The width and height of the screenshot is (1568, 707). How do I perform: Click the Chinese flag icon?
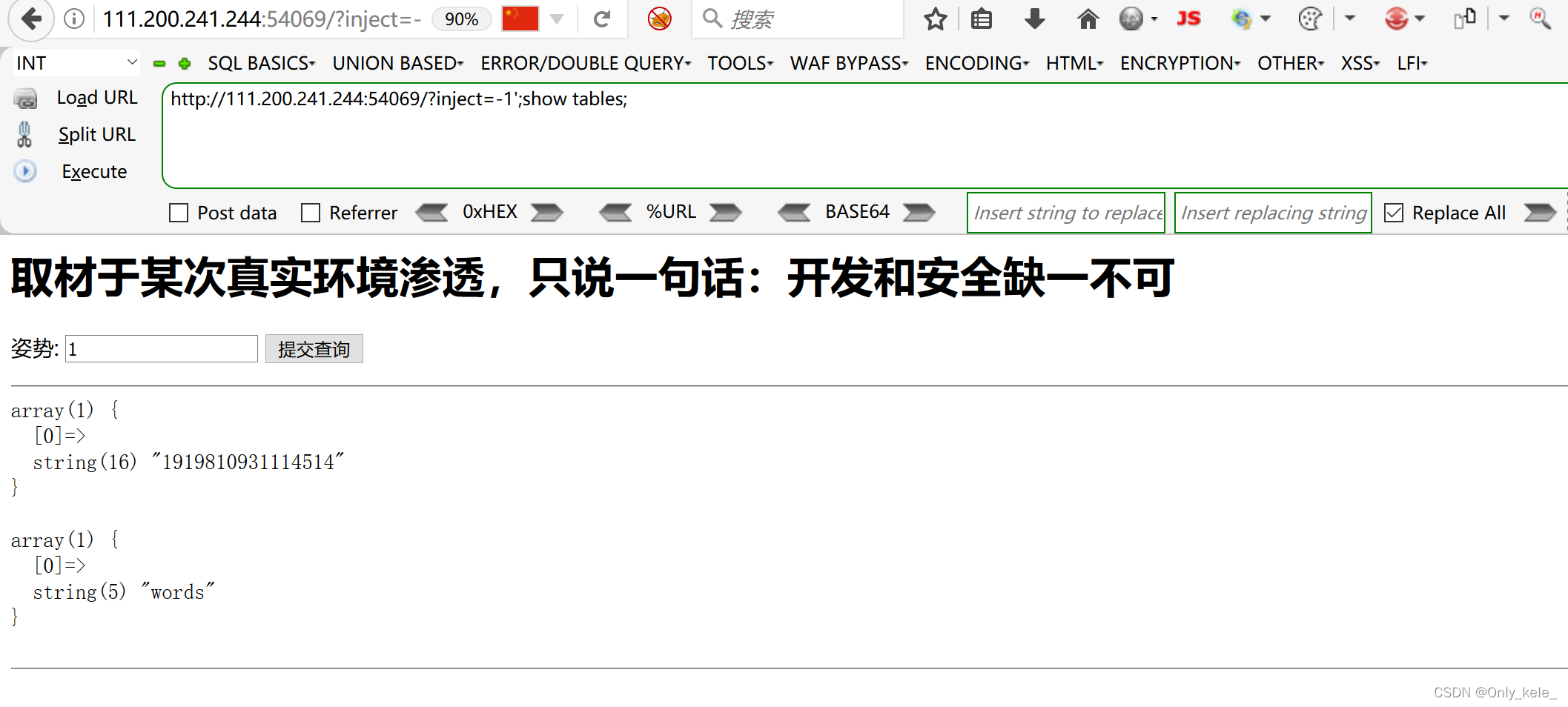(520, 19)
